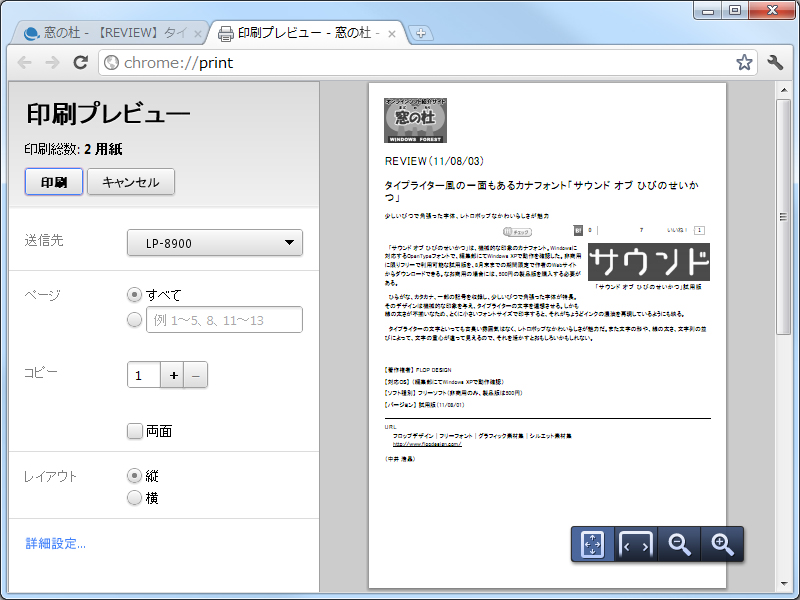Select the fit-to-page zoom icon
Viewport: 800px width, 600px height.
591,544
